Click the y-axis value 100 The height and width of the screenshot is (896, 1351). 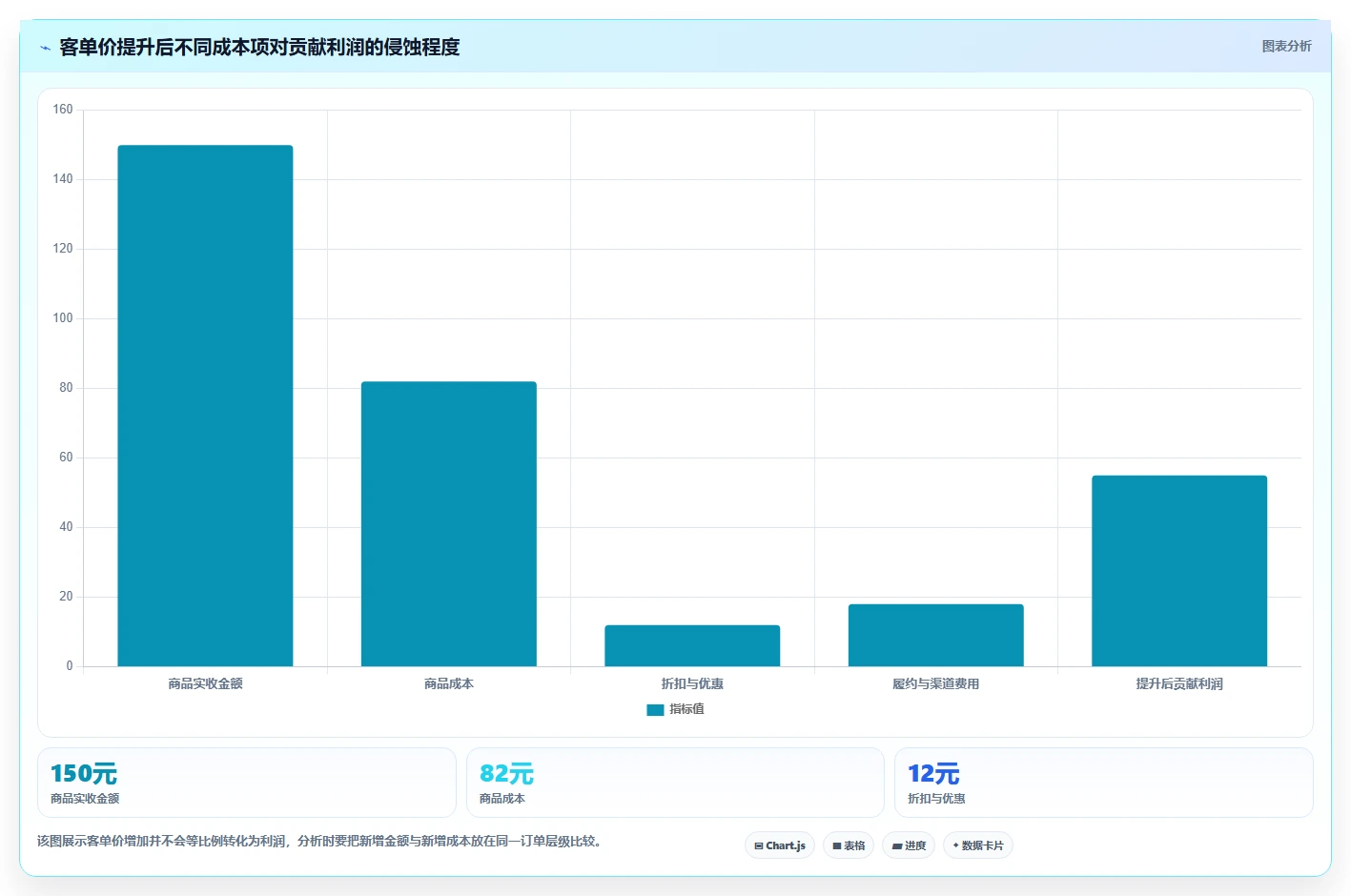(63, 318)
